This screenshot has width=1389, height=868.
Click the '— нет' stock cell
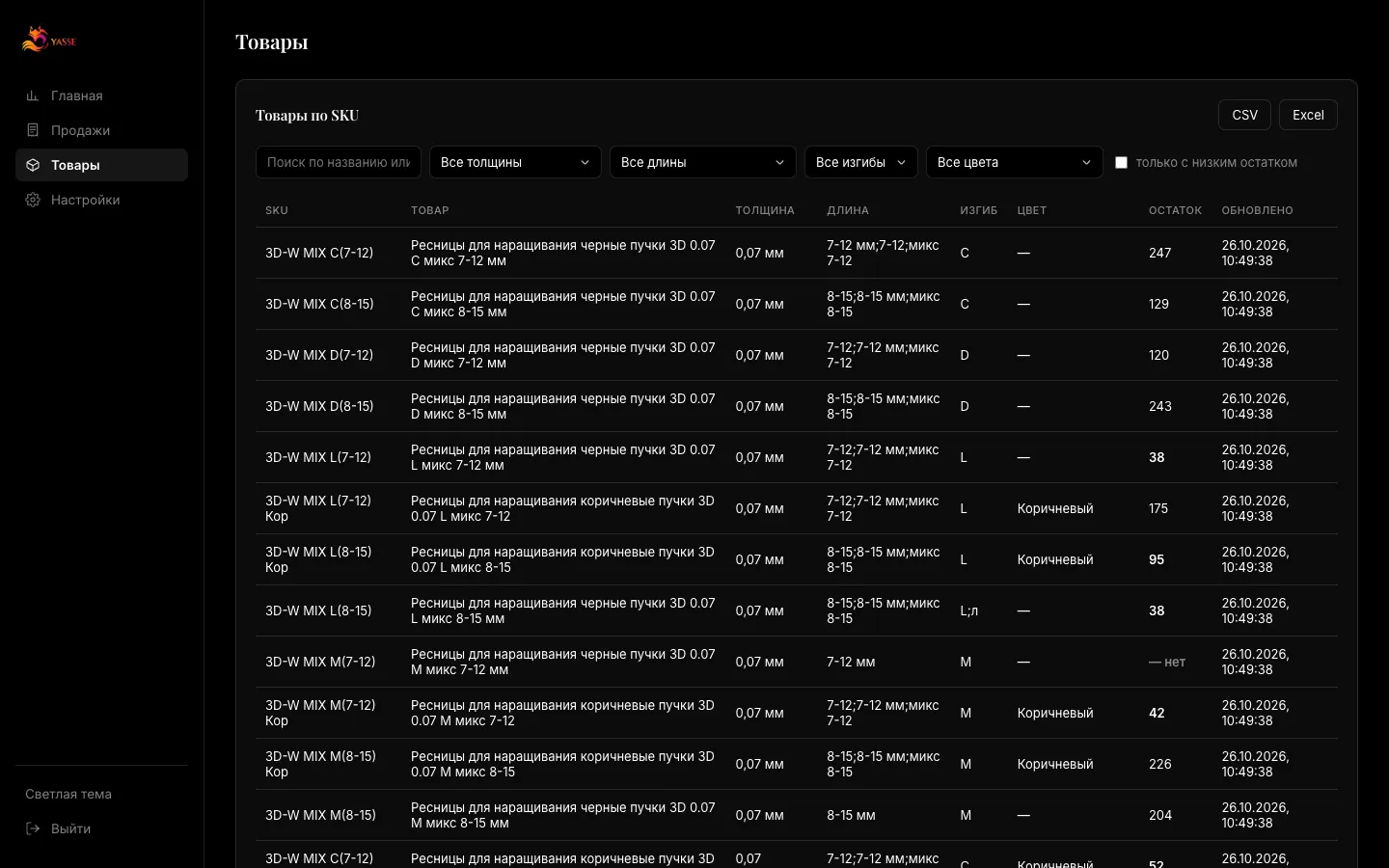(x=1167, y=662)
